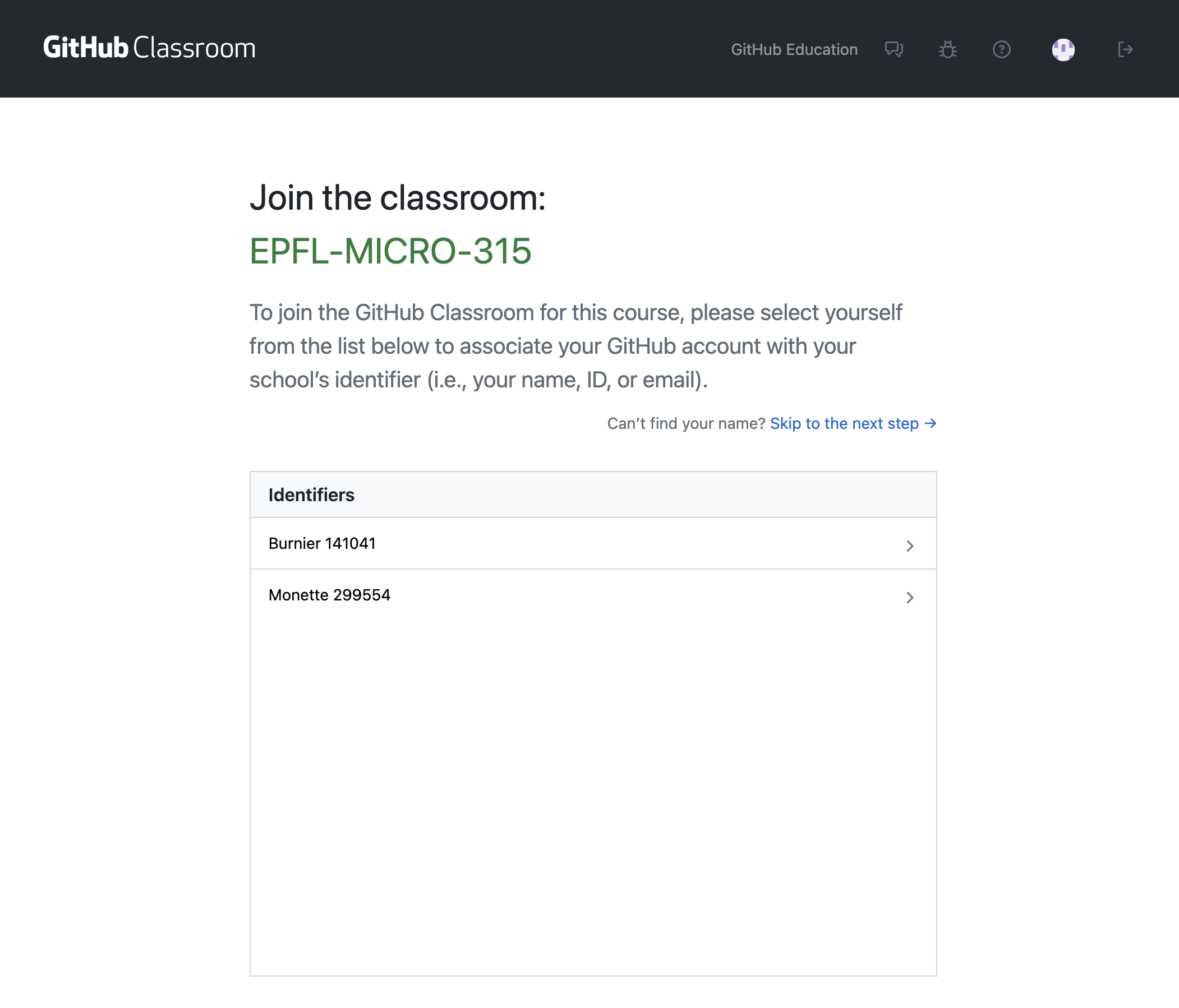Image resolution: width=1179 pixels, height=1008 pixels.
Task: Open GitHub Education menu link
Action: click(794, 49)
